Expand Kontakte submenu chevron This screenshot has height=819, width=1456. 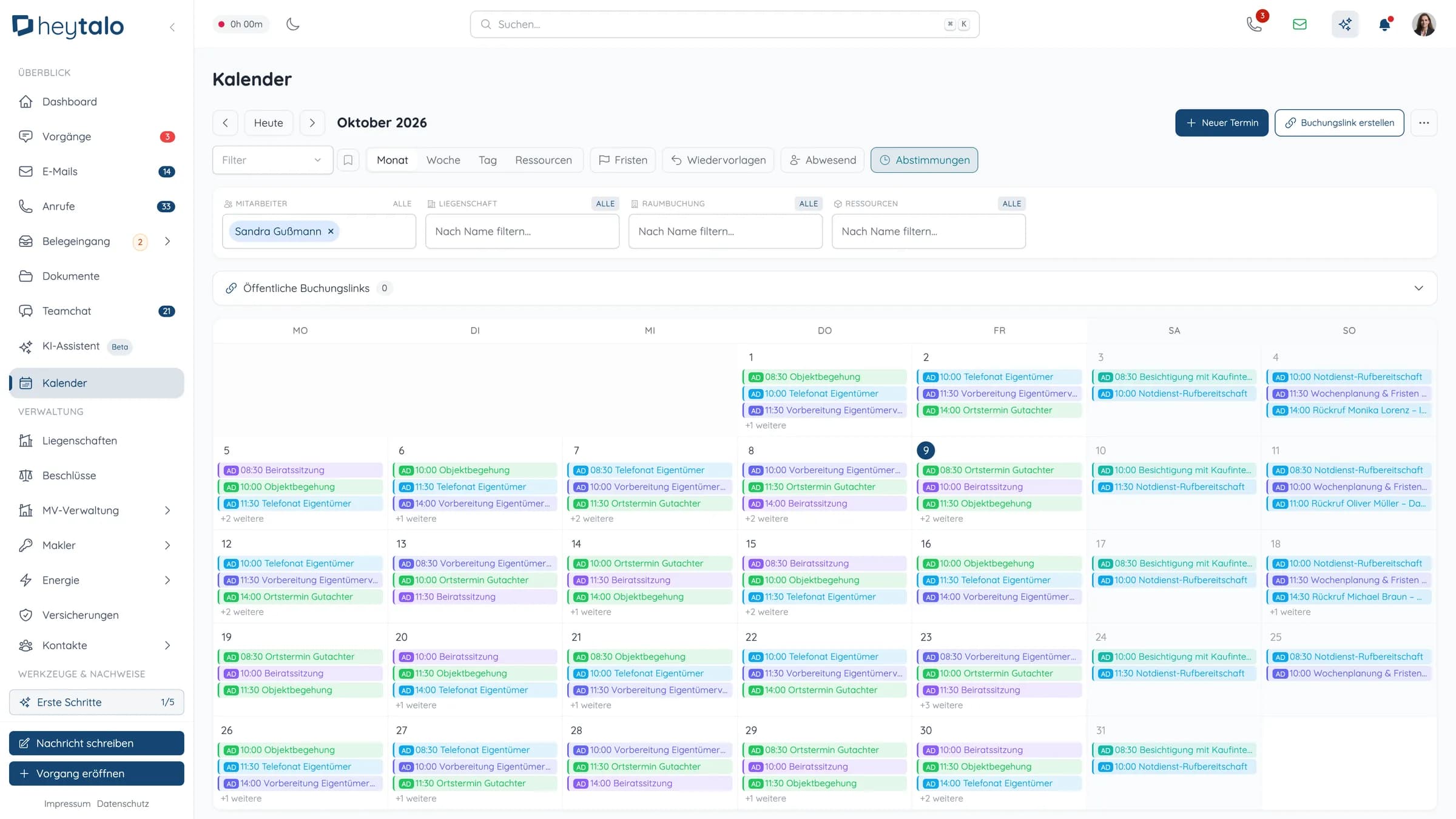(167, 645)
